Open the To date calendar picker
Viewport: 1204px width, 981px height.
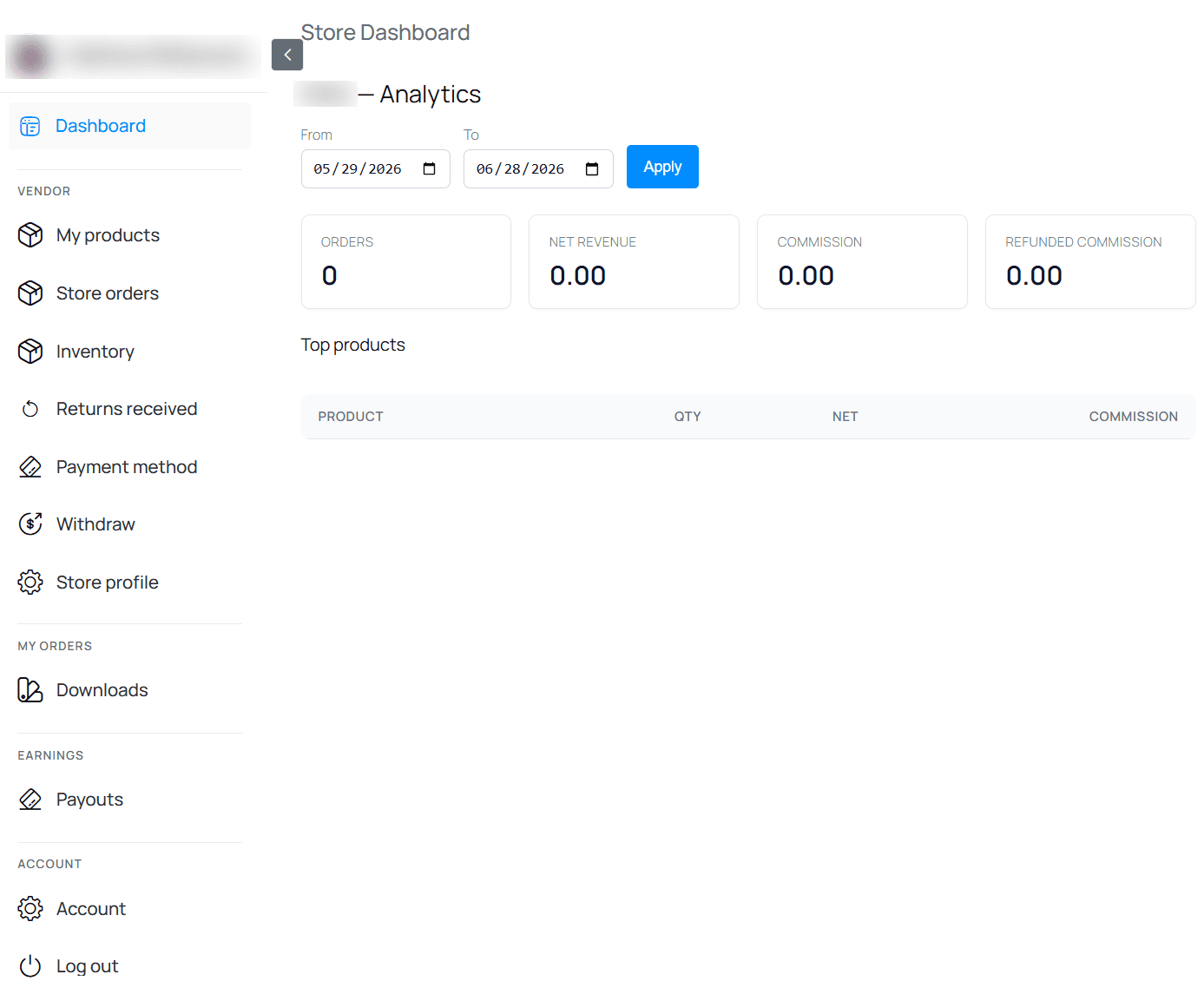point(592,168)
